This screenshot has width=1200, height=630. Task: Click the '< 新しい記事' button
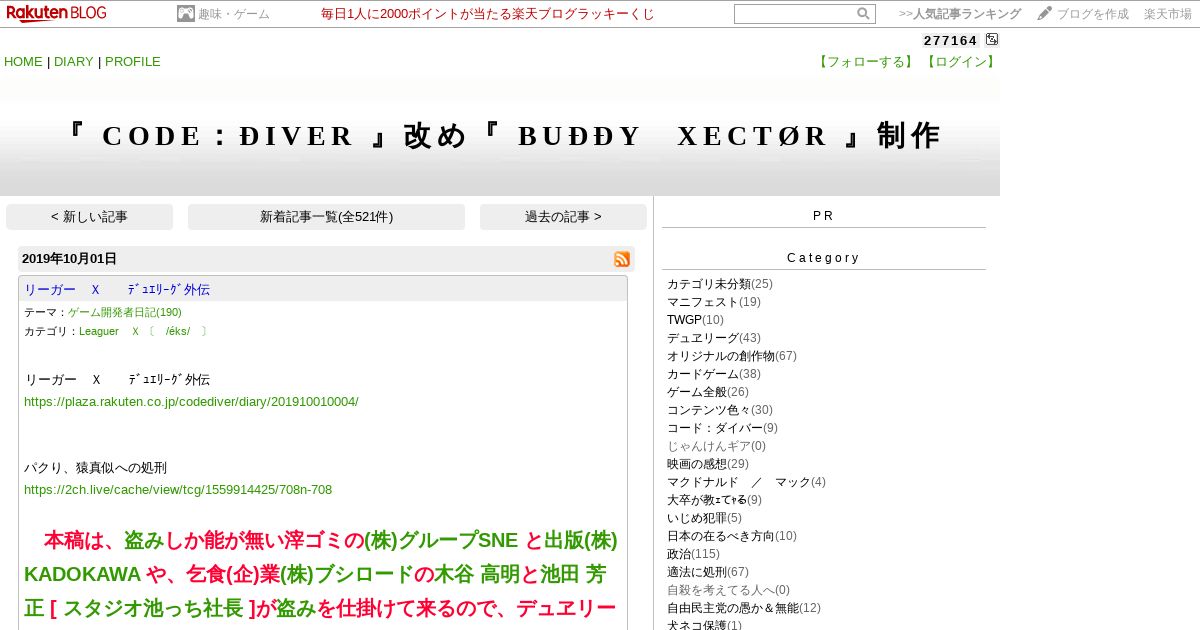point(89,217)
